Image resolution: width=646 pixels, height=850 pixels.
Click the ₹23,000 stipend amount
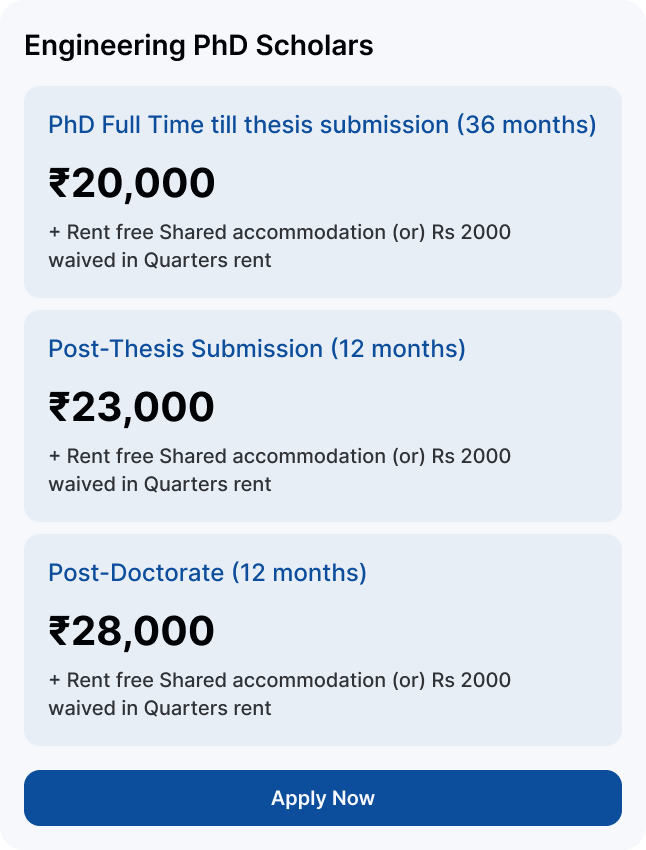[x=132, y=407]
